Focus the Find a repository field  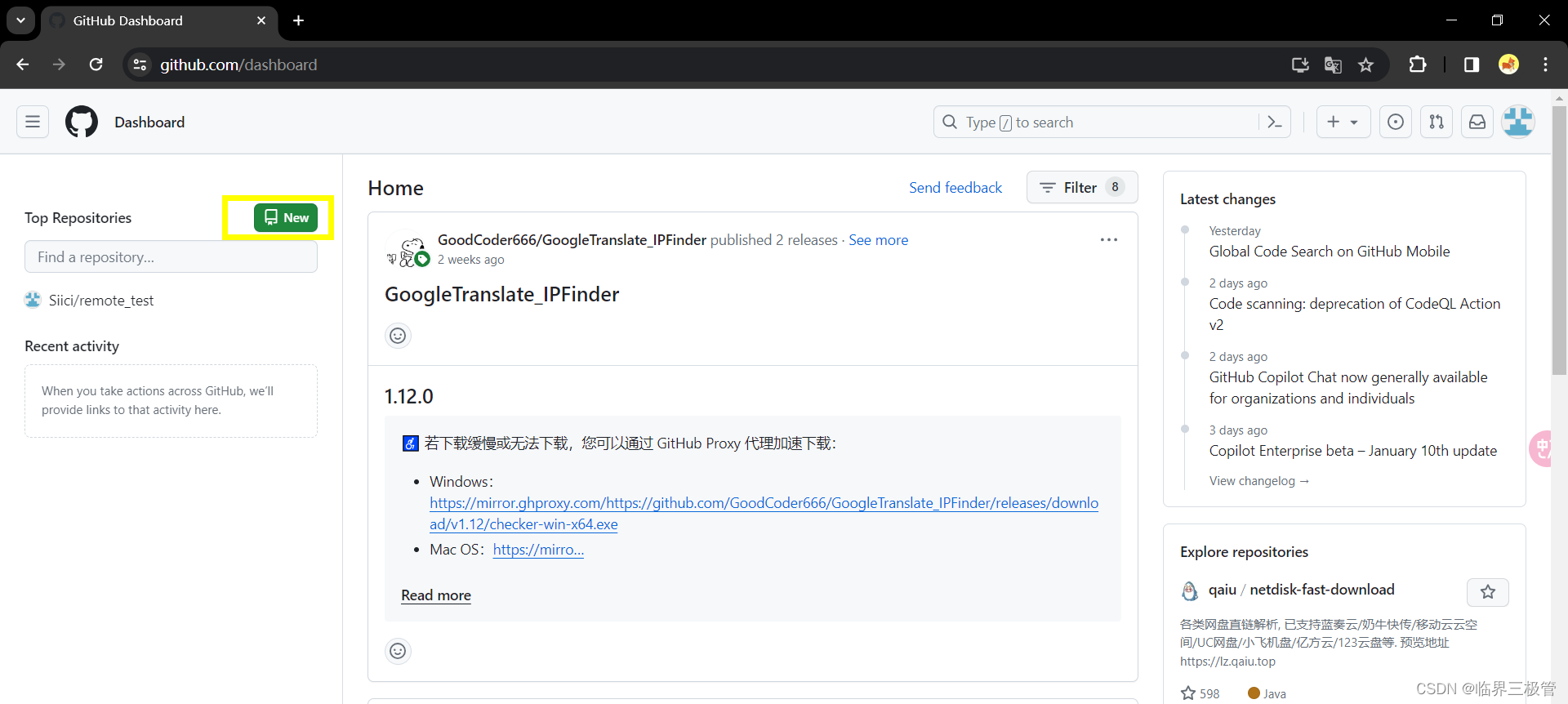[x=171, y=256]
